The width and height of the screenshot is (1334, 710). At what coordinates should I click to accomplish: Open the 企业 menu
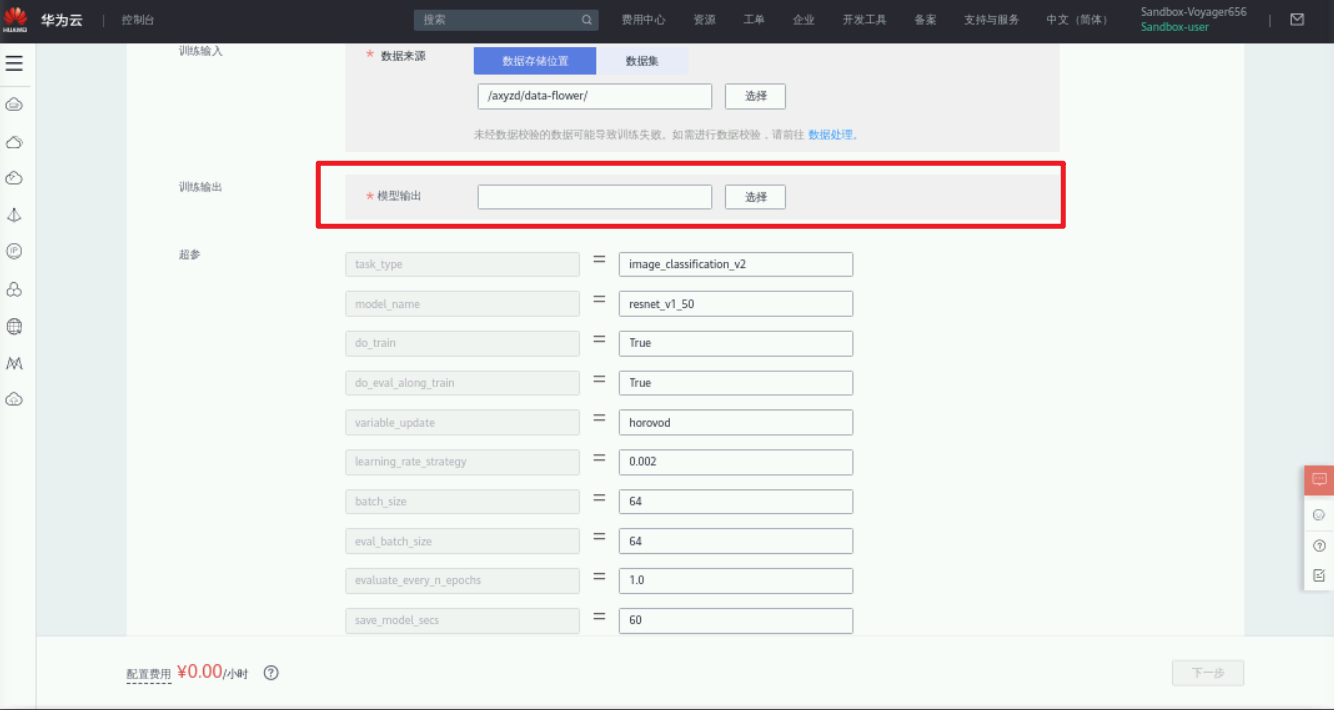click(803, 20)
